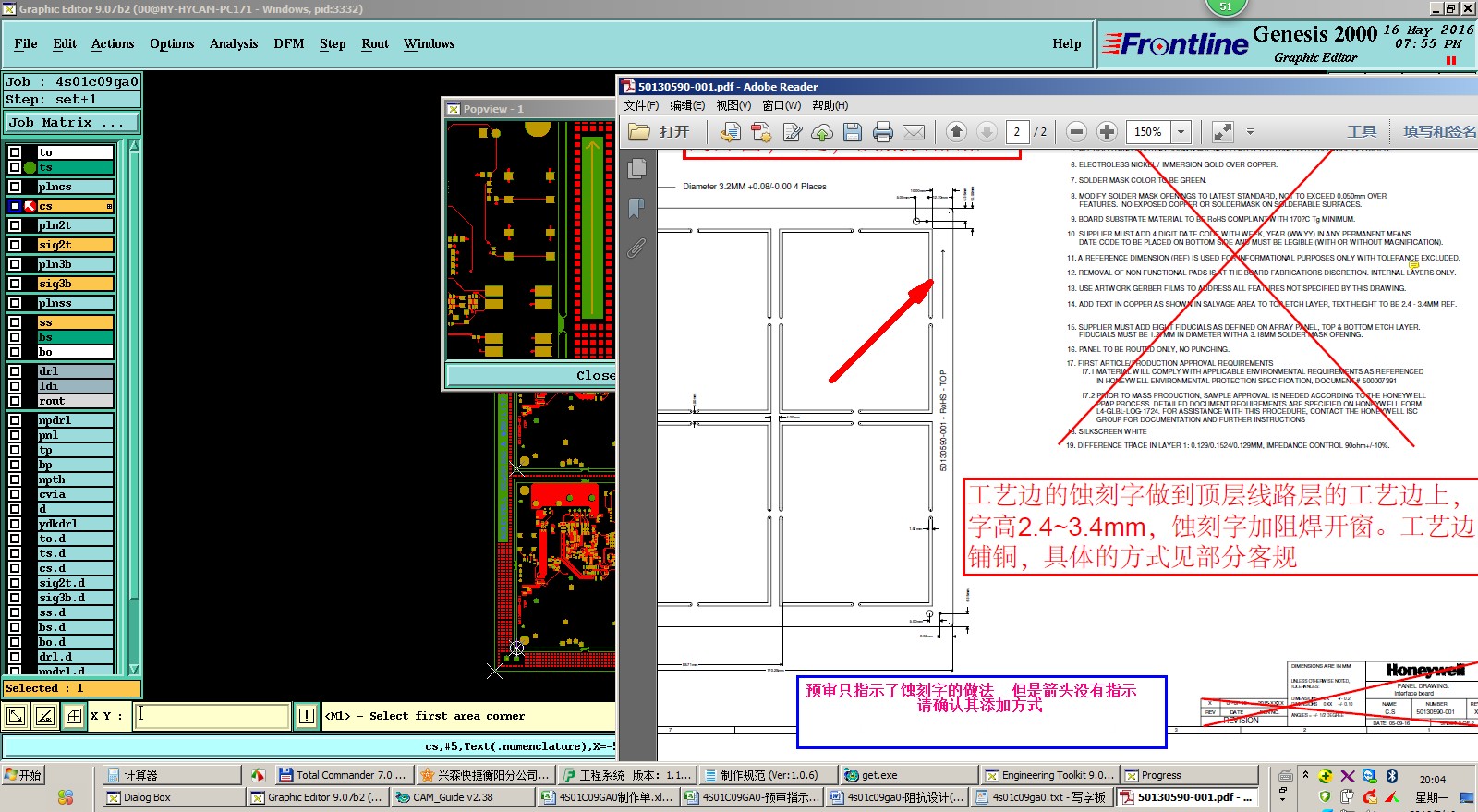Image resolution: width=1478 pixels, height=812 pixels.
Task: Open the Analysis menu
Action: click(233, 43)
